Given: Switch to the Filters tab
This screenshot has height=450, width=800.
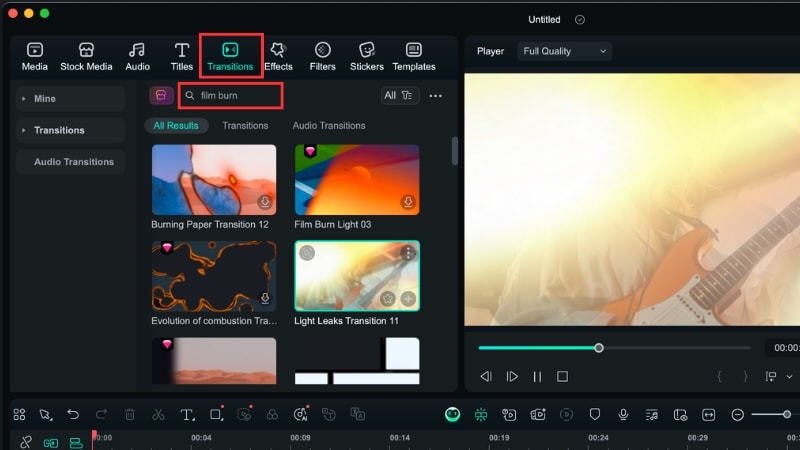Looking at the screenshot, I should (322, 57).
